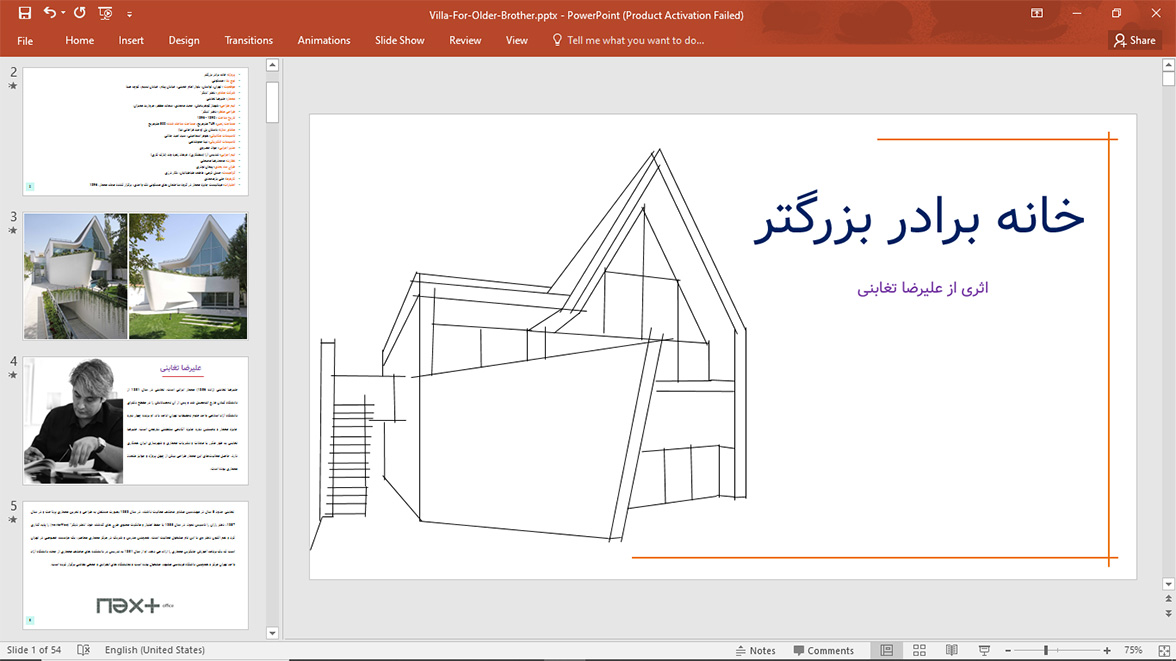Toggle the Comments pane
The image size is (1176, 661).
(x=824, y=650)
